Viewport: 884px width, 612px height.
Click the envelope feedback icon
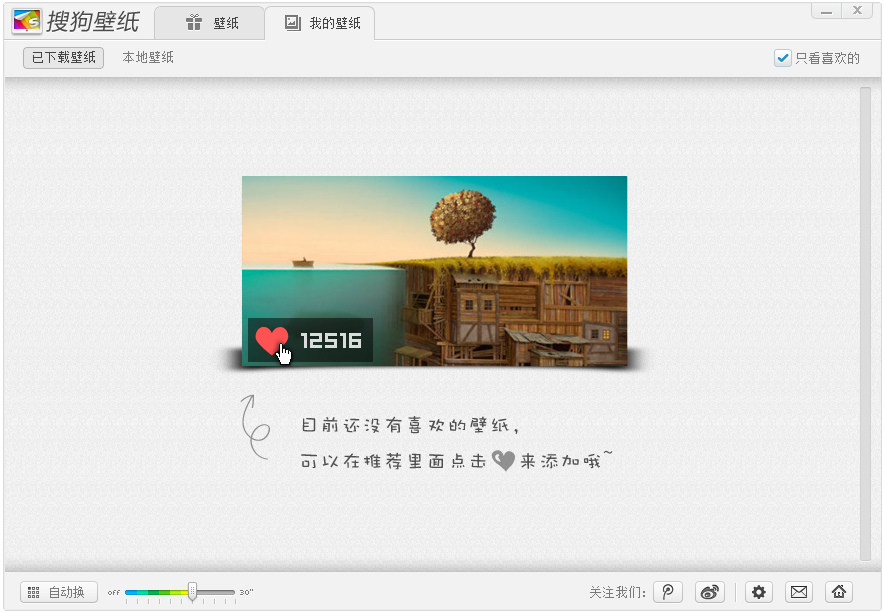799,592
